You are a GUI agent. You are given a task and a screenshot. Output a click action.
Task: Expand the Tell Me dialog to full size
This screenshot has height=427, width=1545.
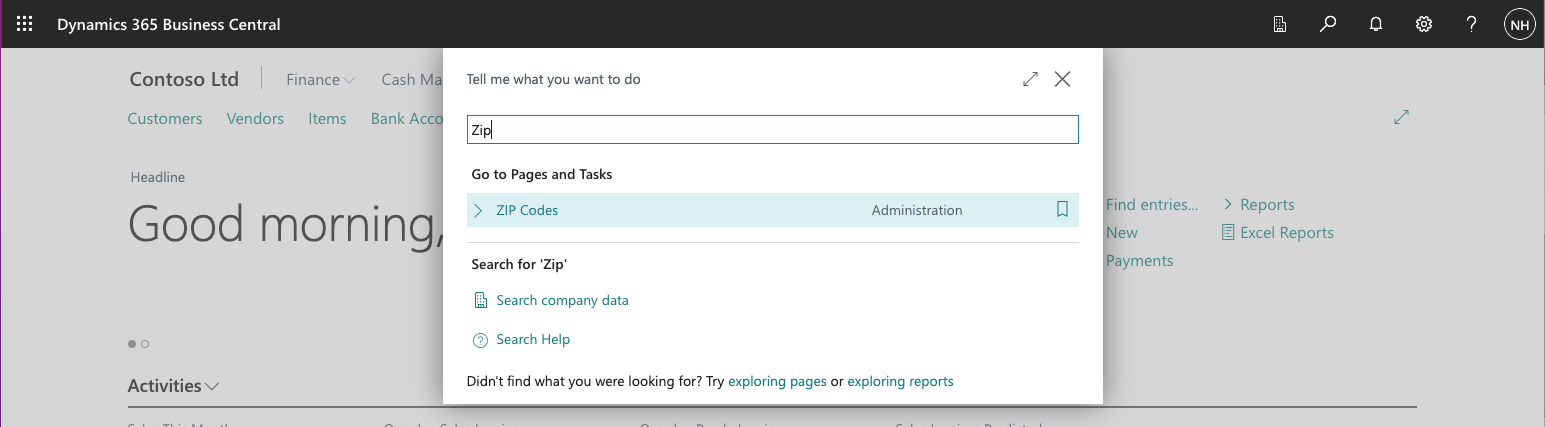(1030, 79)
